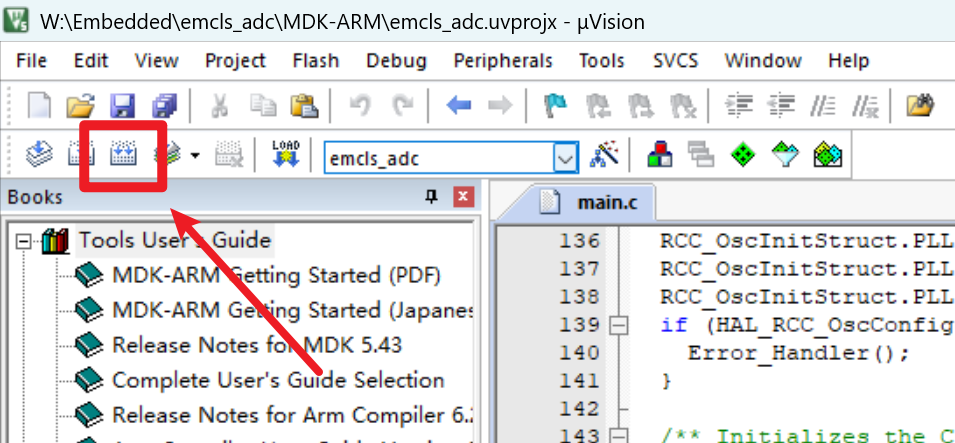Click the Save All icon
This screenshot has width=955, height=443.
164,105
